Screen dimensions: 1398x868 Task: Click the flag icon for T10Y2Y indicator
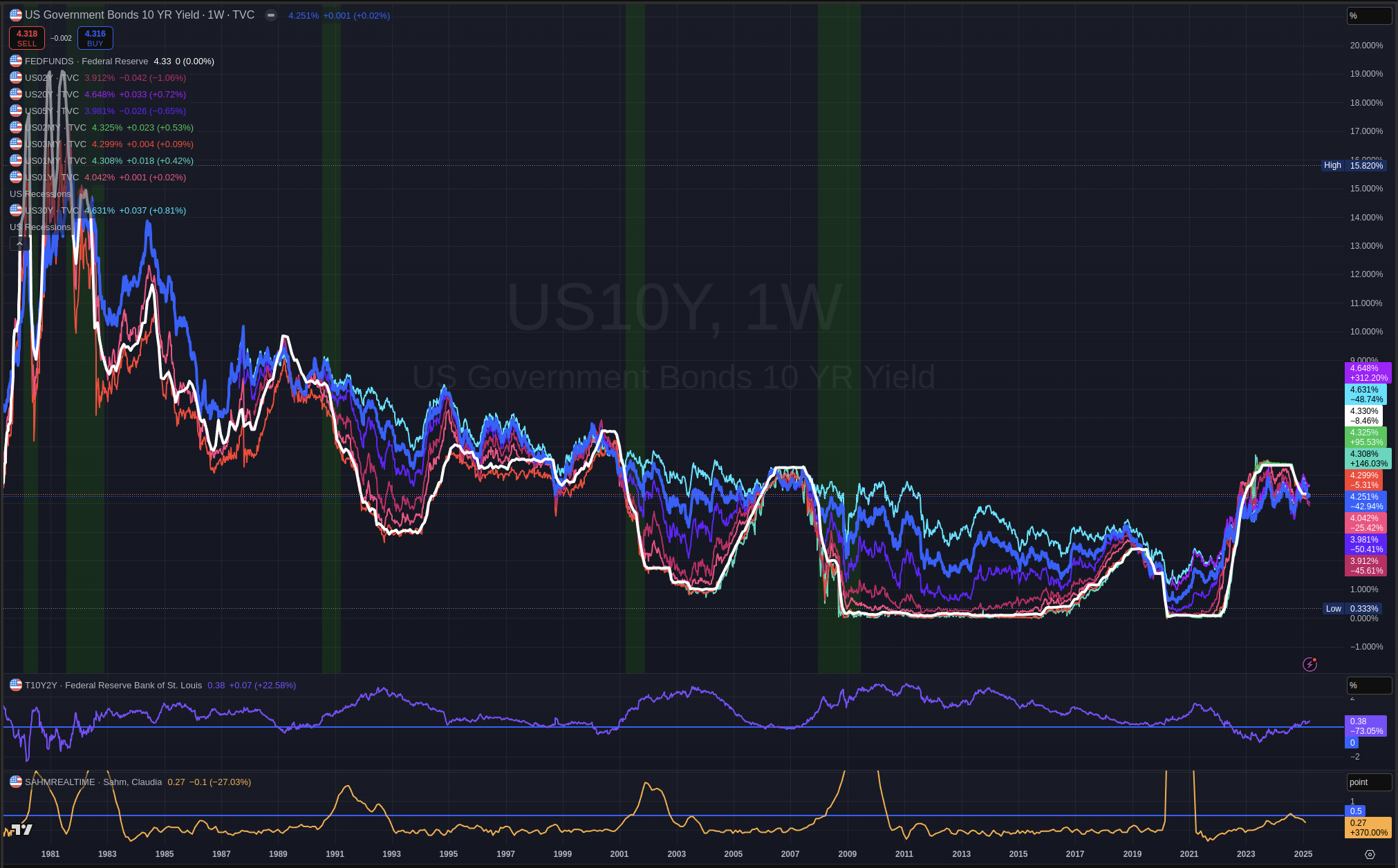(16, 685)
